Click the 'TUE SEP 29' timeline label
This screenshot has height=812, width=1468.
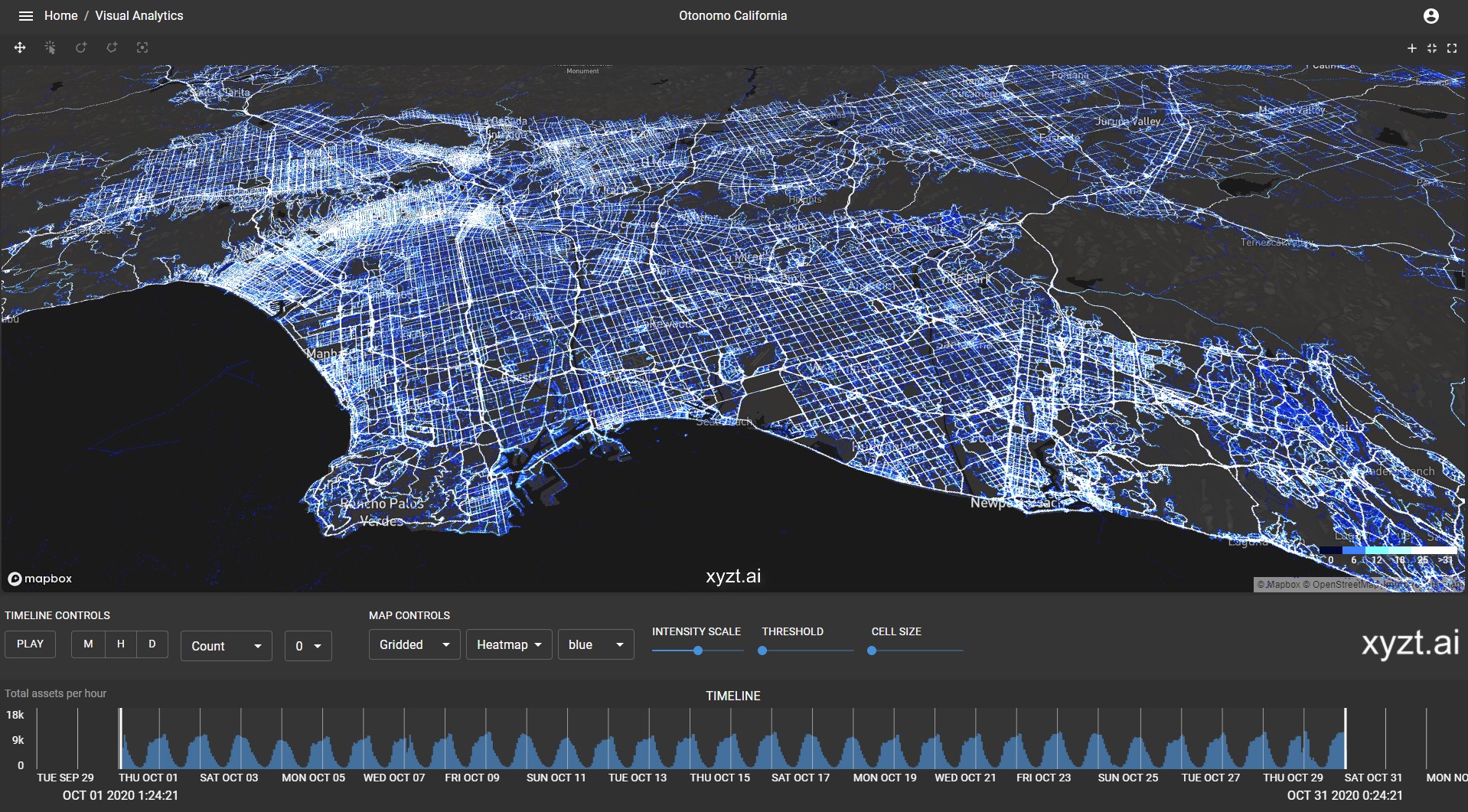pyautogui.click(x=65, y=778)
